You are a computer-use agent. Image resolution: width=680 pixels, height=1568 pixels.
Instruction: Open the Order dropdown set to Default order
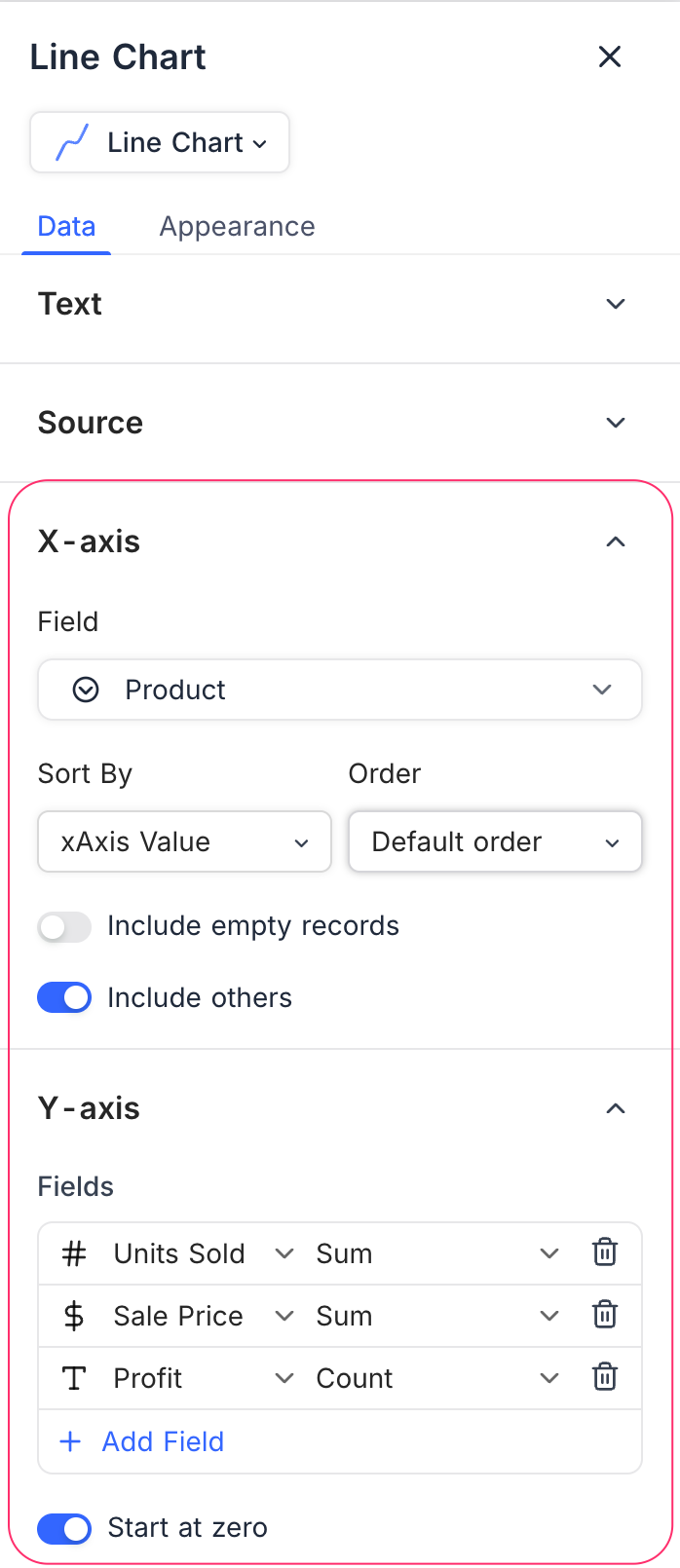[494, 841]
